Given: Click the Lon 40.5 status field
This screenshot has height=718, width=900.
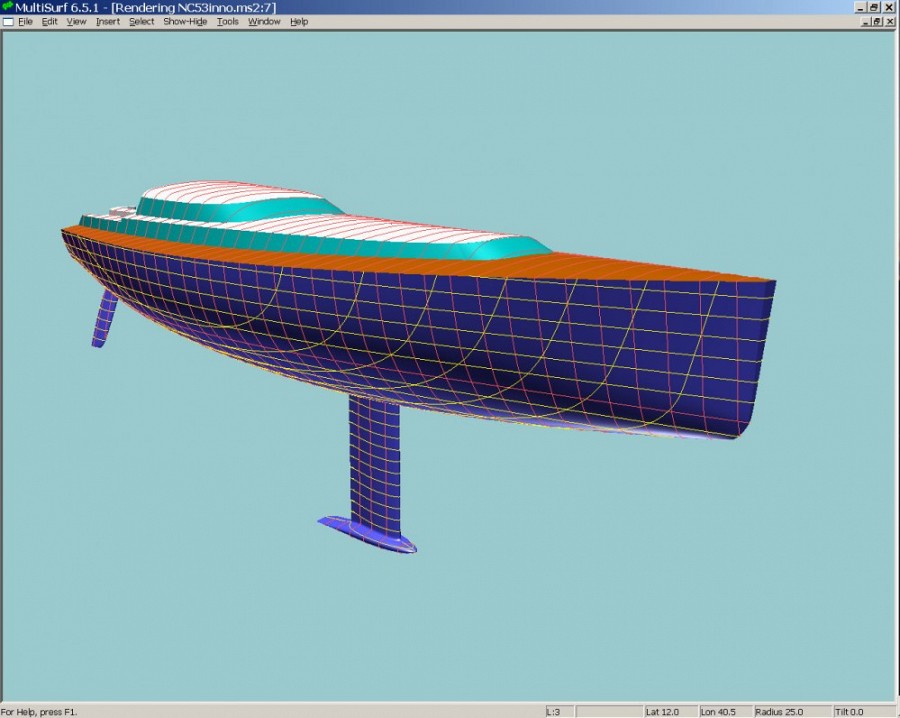Looking at the screenshot, I should tap(722, 711).
